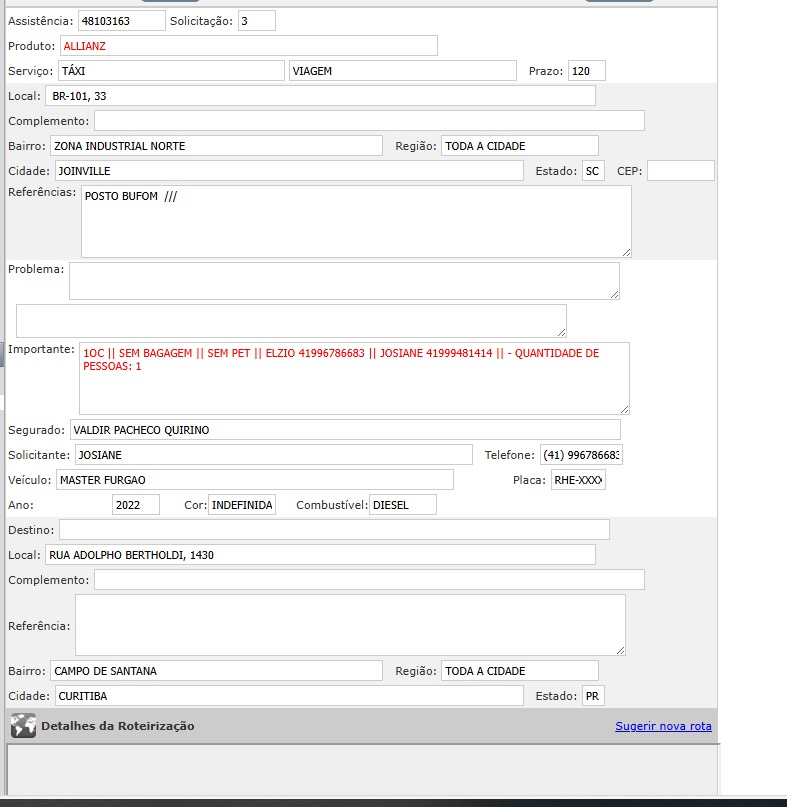Click the Cidade field showing CURITIBA

click(289, 696)
